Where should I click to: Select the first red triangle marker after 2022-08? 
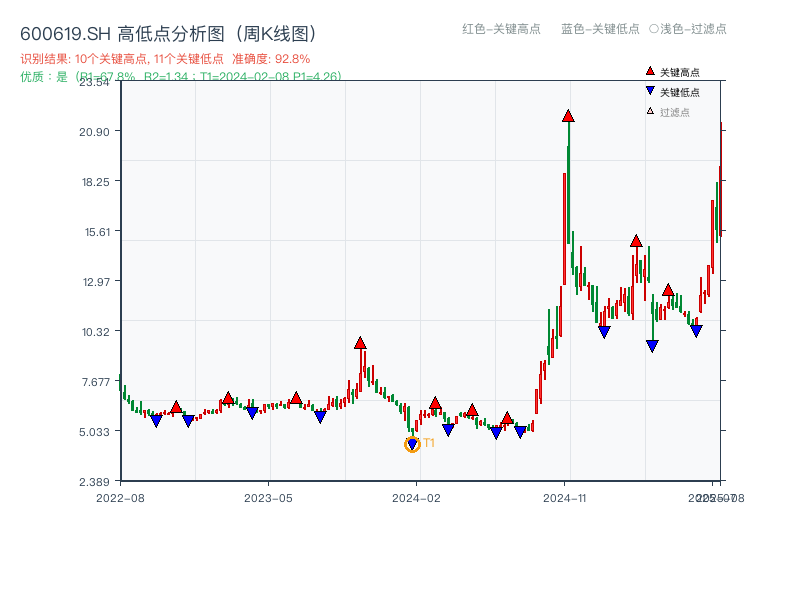click(176, 407)
